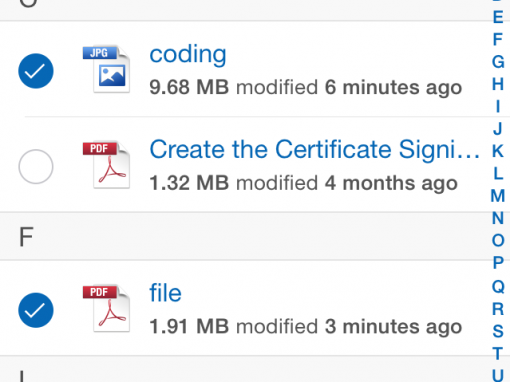Jump to letter G in index
The width and height of the screenshot is (510, 382).
pos(498,62)
